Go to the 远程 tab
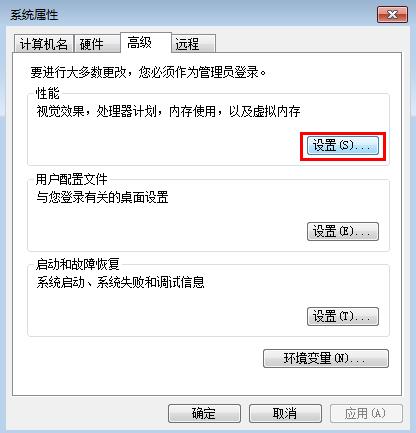Viewport: 416px width, 433px height. pos(194,43)
